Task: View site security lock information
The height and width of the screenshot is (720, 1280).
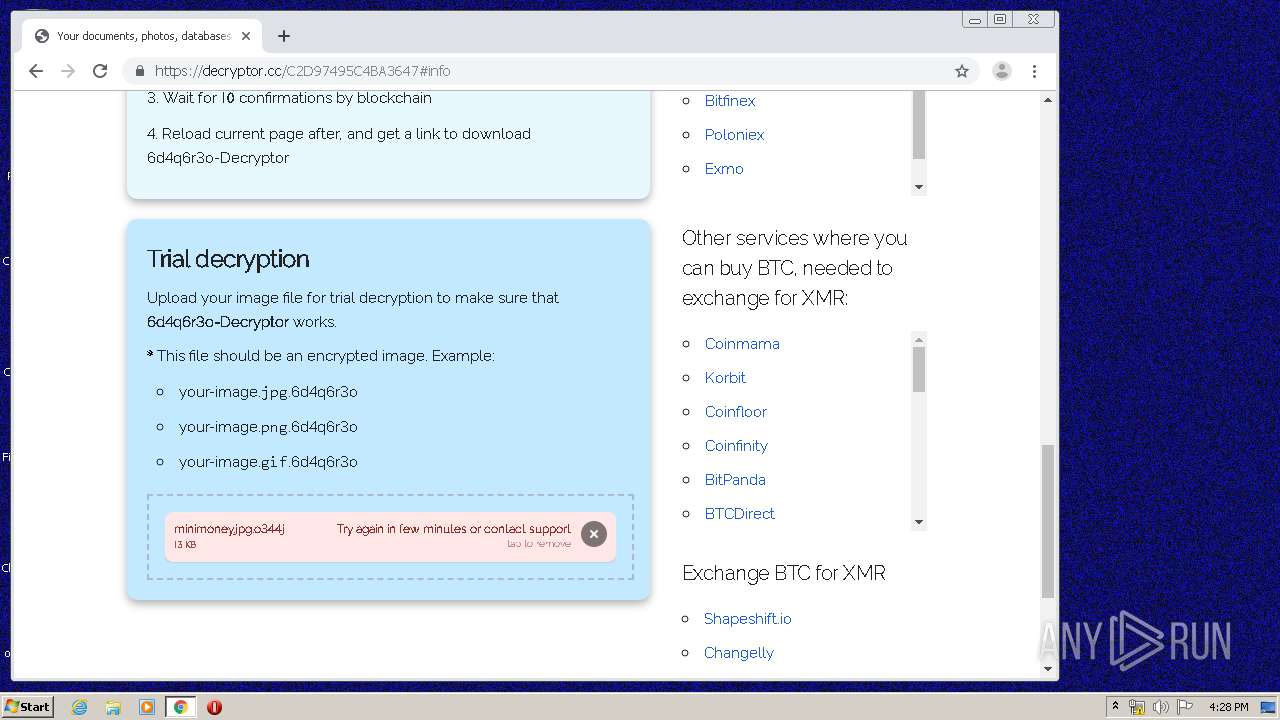Action: [x=139, y=71]
